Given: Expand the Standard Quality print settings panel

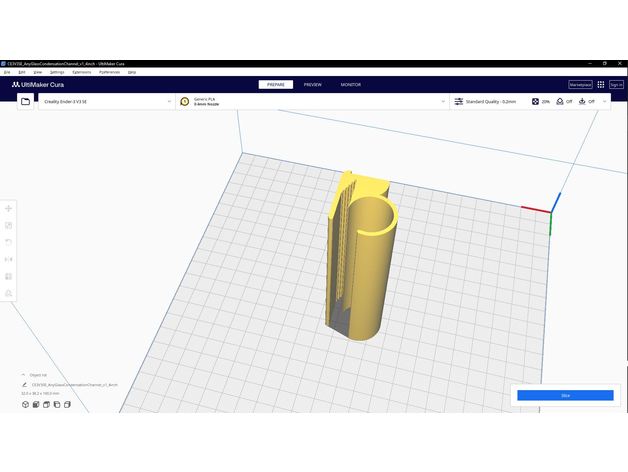Looking at the screenshot, I should 487,101.
